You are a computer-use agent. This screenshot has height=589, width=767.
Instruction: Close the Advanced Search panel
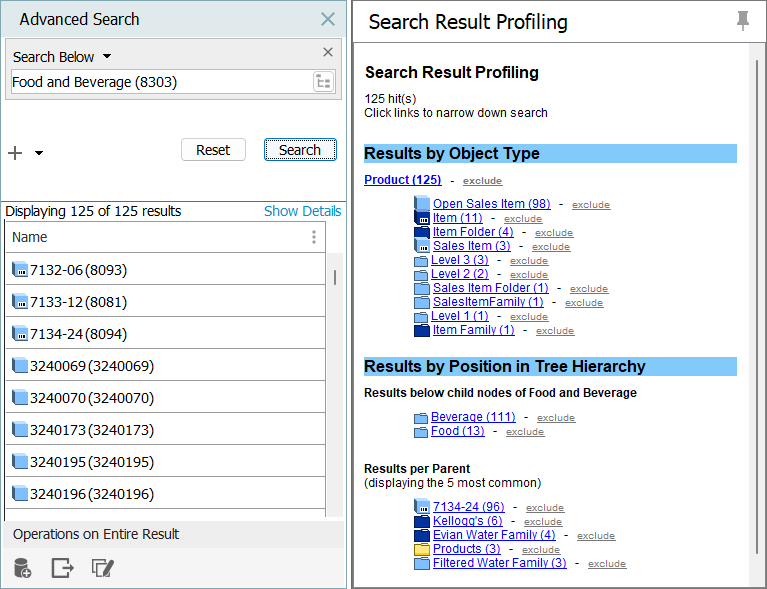click(328, 19)
